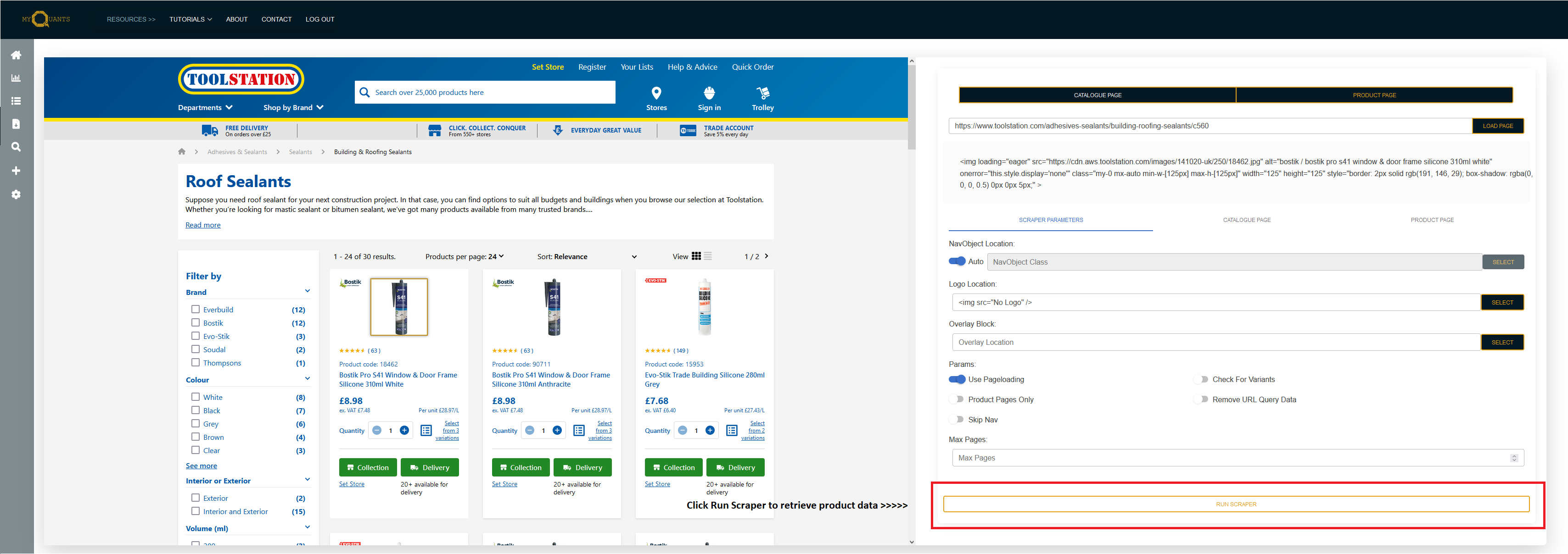Enable Product Pages Only switch
Viewport: 1568px width, 554px height.
[x=957, y=399]
